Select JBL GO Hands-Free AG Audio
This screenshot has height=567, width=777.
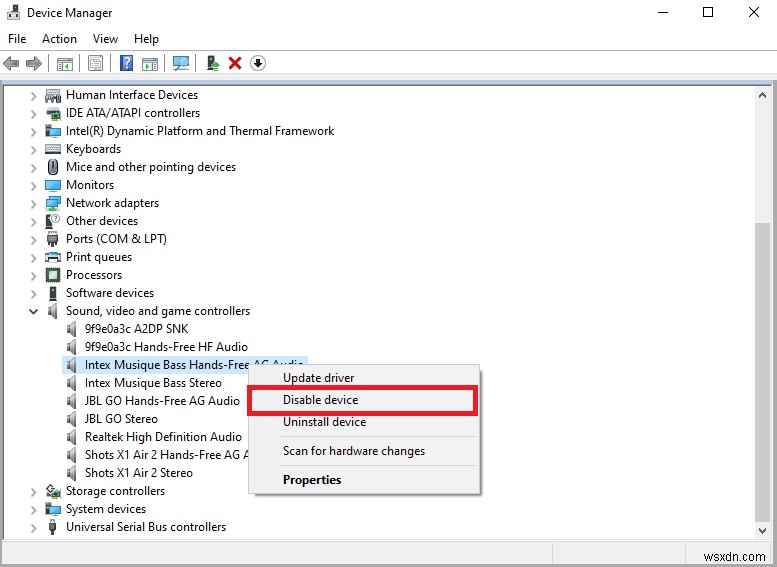coord(162,401)
